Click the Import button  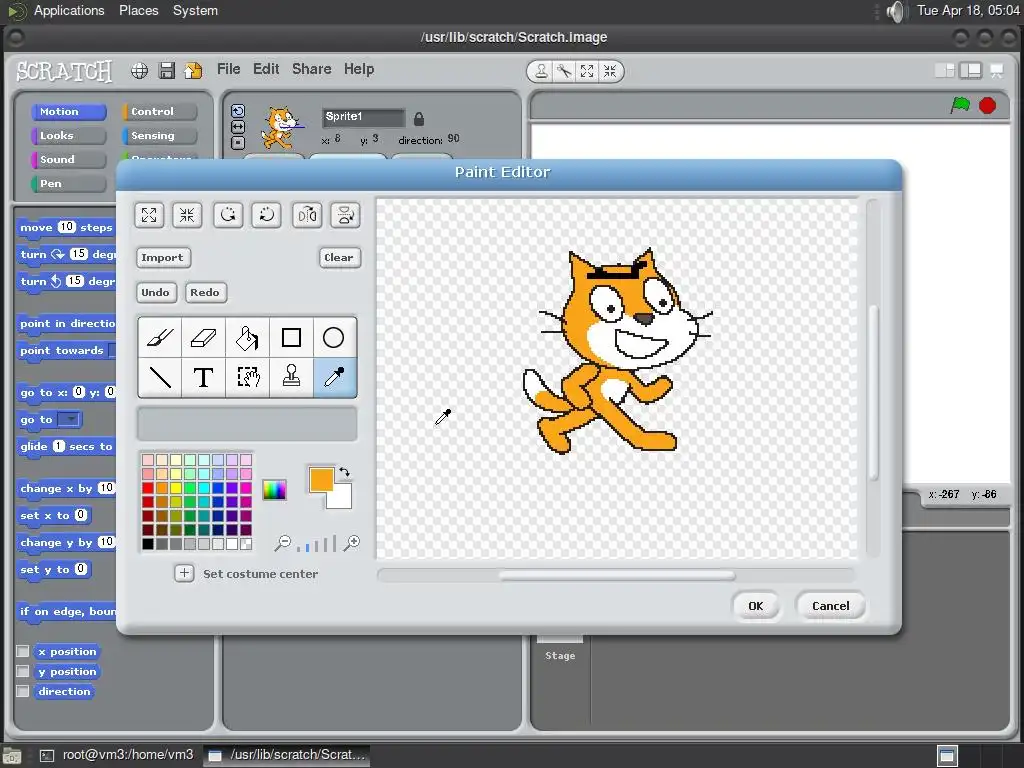click(x=163, y=257)
